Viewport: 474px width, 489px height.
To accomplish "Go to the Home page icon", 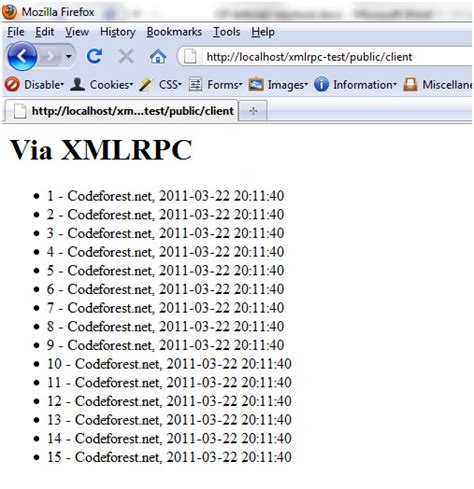I will [158, 56].
